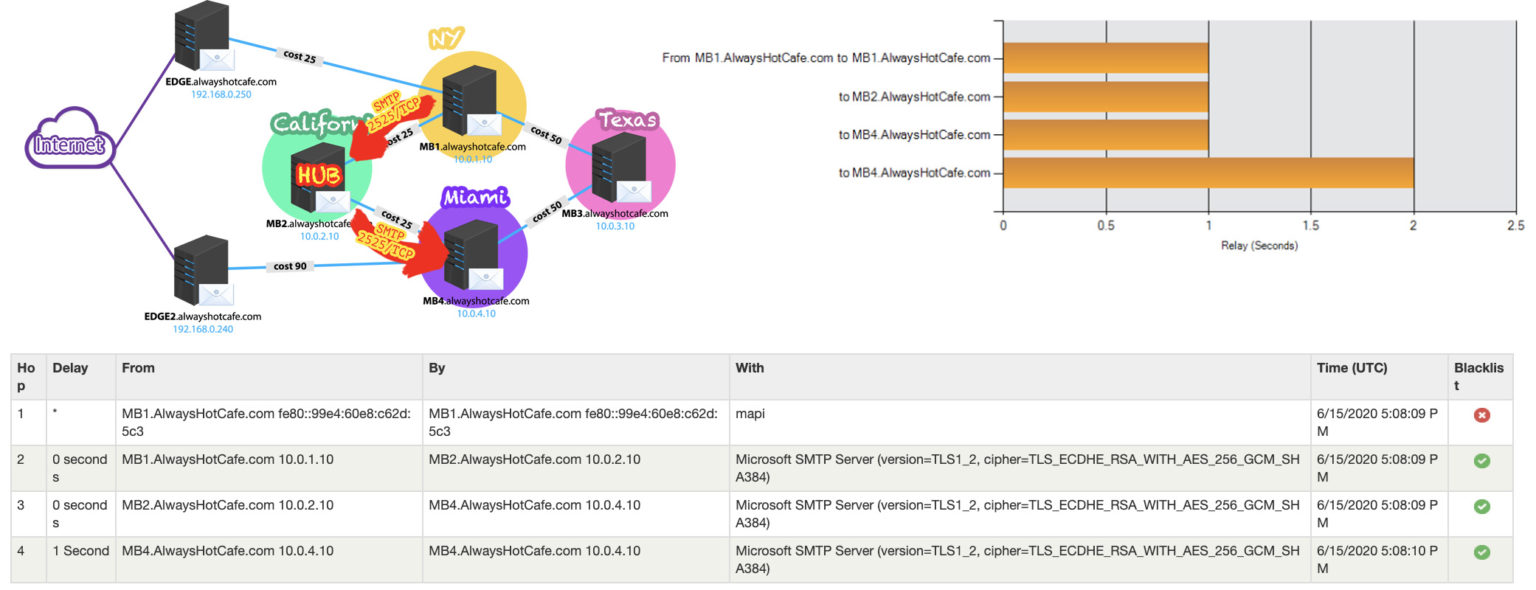Open the IP address link 192.168.0.250
This screenshot has height=590, width=1536.
pos(222,95)
